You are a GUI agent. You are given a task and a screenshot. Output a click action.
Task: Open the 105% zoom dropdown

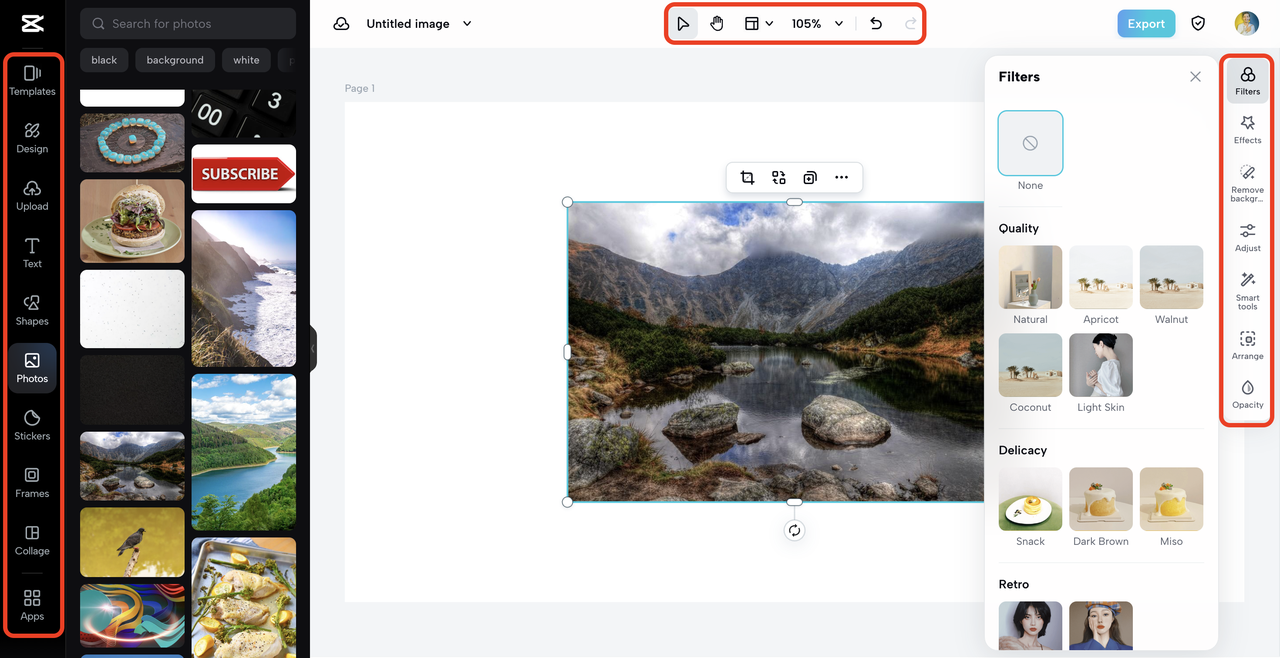pos(817,24)
